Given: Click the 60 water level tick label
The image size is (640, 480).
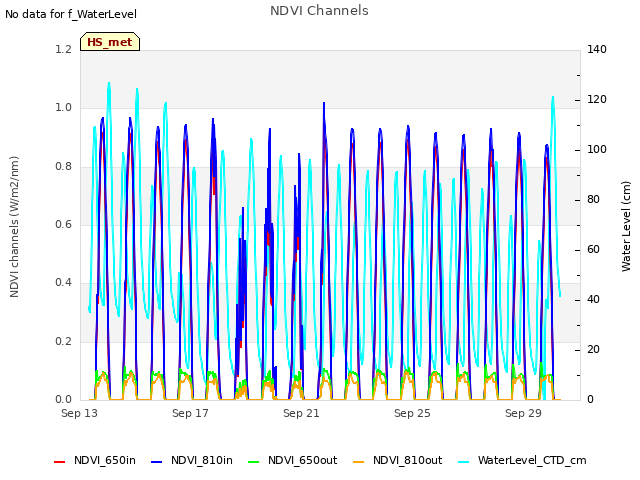Looking at the screenshot, I should click(x=593, y=249).
